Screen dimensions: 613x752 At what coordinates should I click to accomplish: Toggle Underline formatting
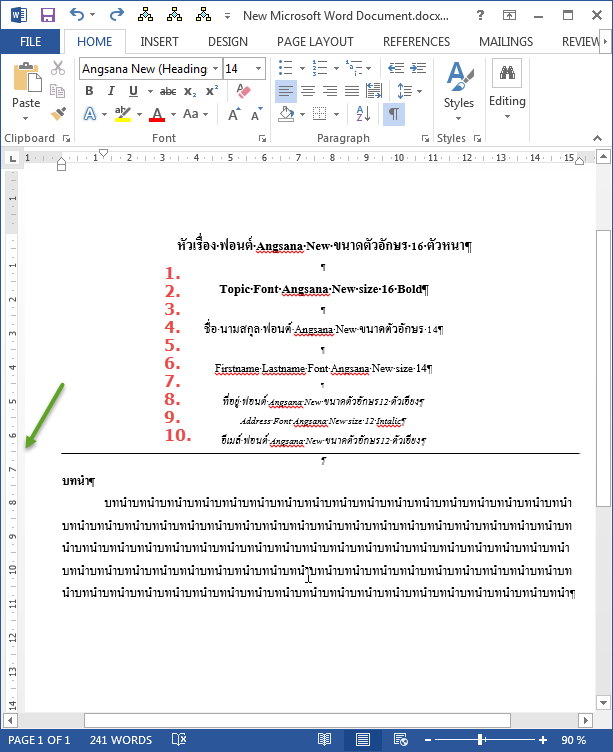click(x=133, y=91)
